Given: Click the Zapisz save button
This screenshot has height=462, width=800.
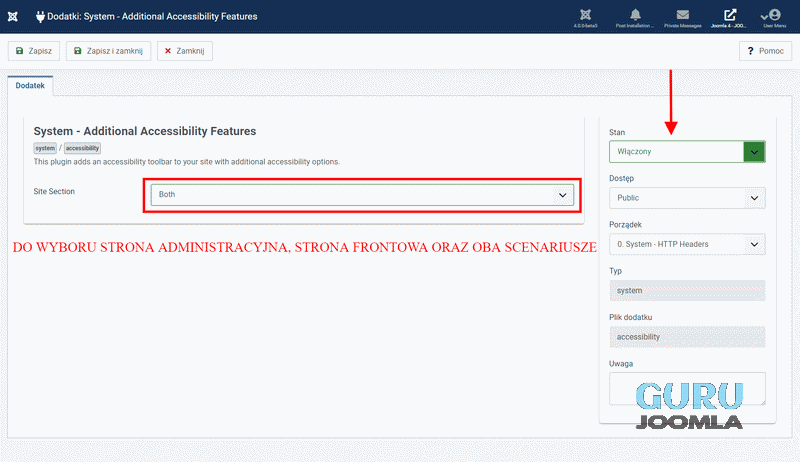Looking at the screenshot, I should coord(34,51).
